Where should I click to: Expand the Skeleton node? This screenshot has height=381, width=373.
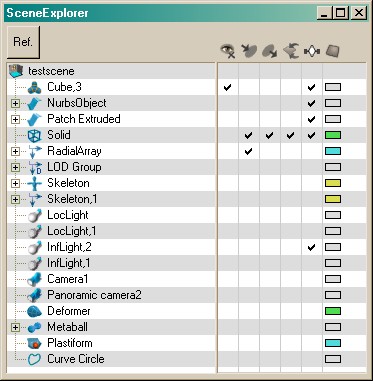point(15,183)
